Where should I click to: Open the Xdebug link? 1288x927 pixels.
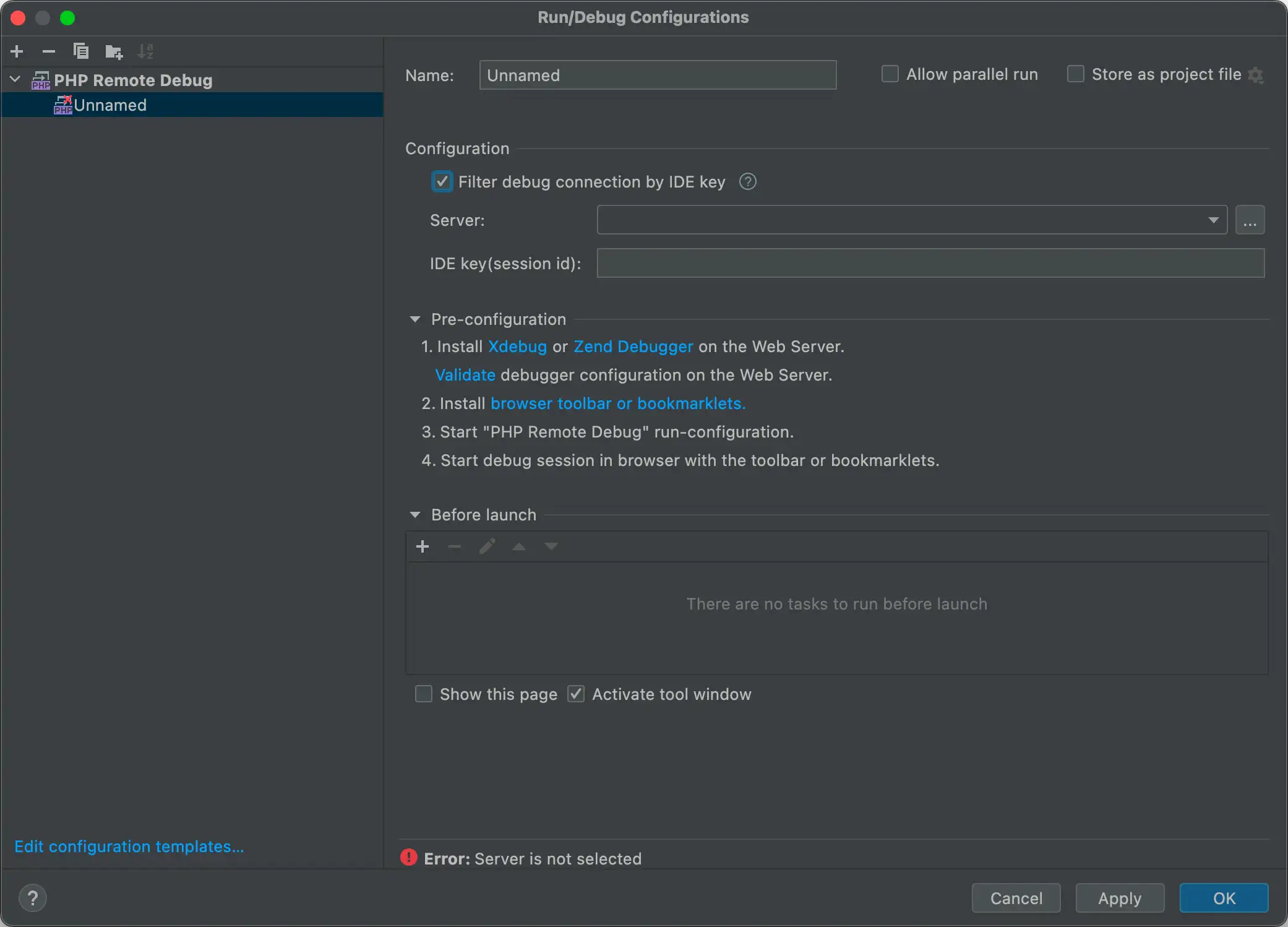pyautogui.click(x=517, y=347)
